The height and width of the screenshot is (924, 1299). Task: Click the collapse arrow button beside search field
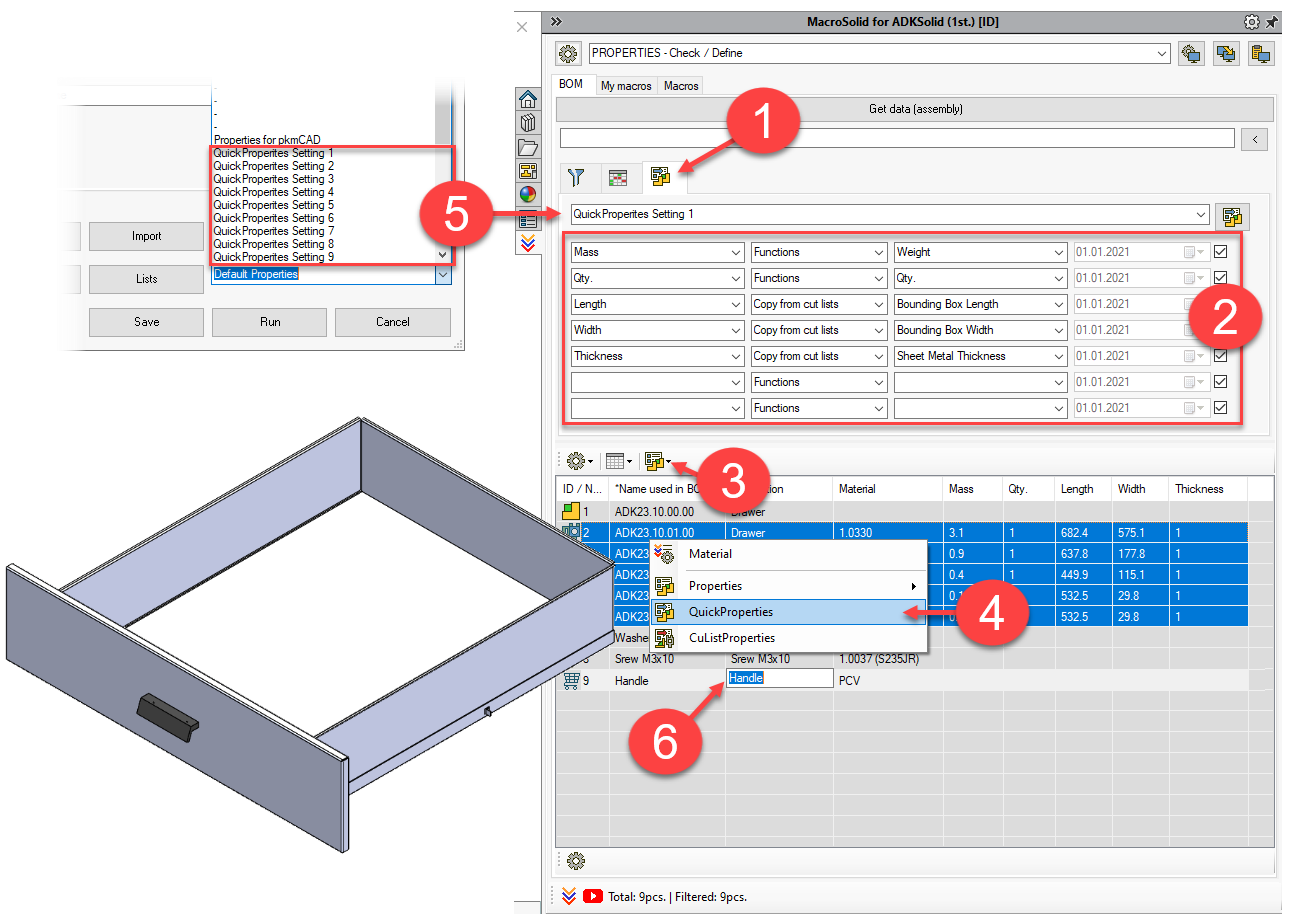(x=1254, y=139)
